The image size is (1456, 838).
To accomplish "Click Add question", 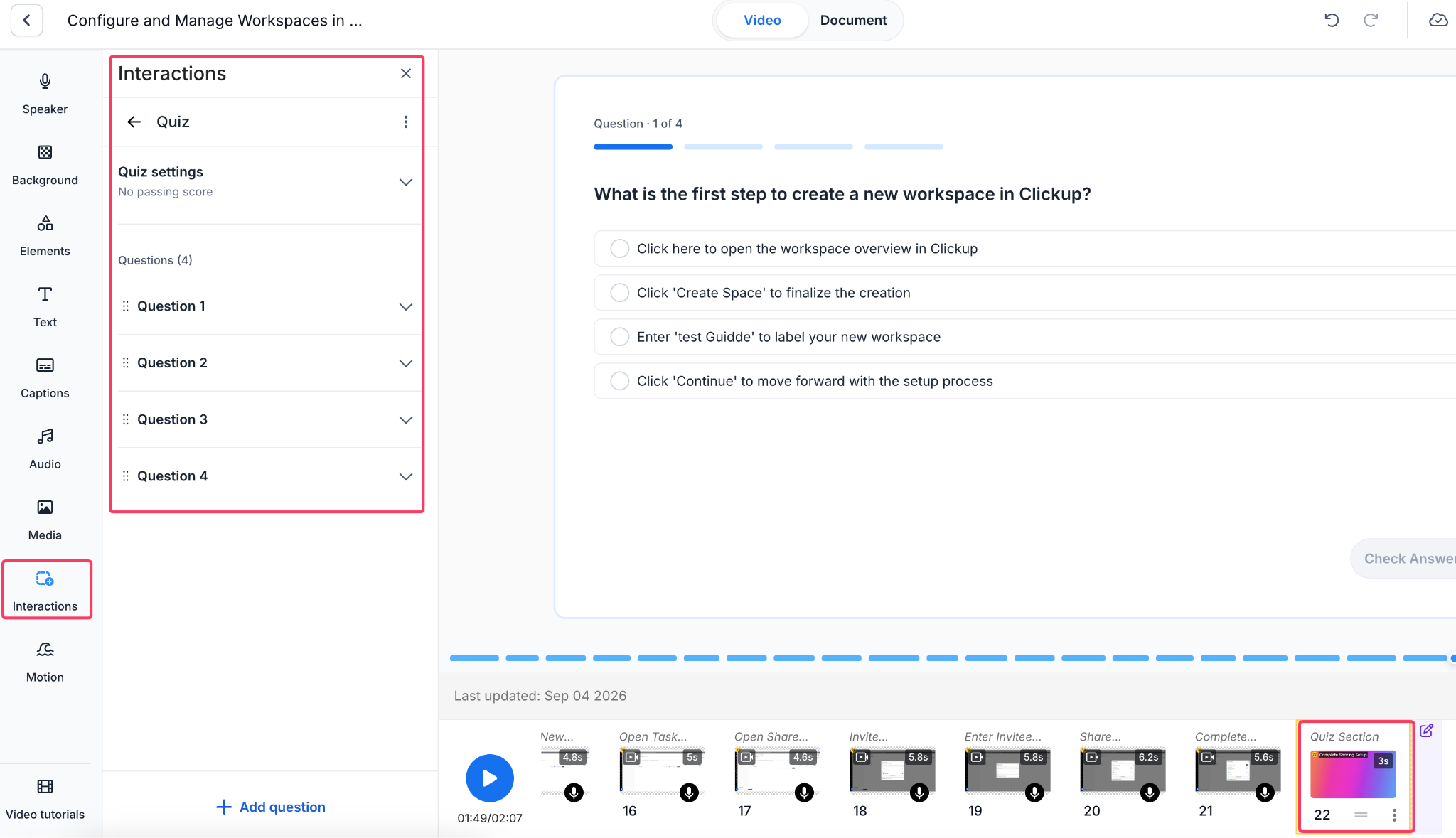I will click(270, 807).
